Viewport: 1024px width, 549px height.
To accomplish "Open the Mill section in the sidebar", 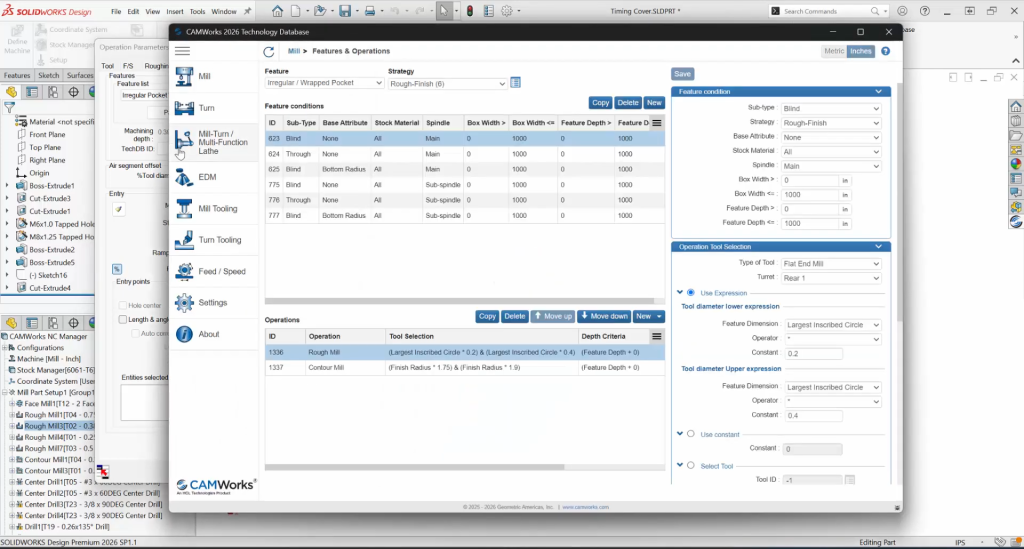I will click(204, 76).
